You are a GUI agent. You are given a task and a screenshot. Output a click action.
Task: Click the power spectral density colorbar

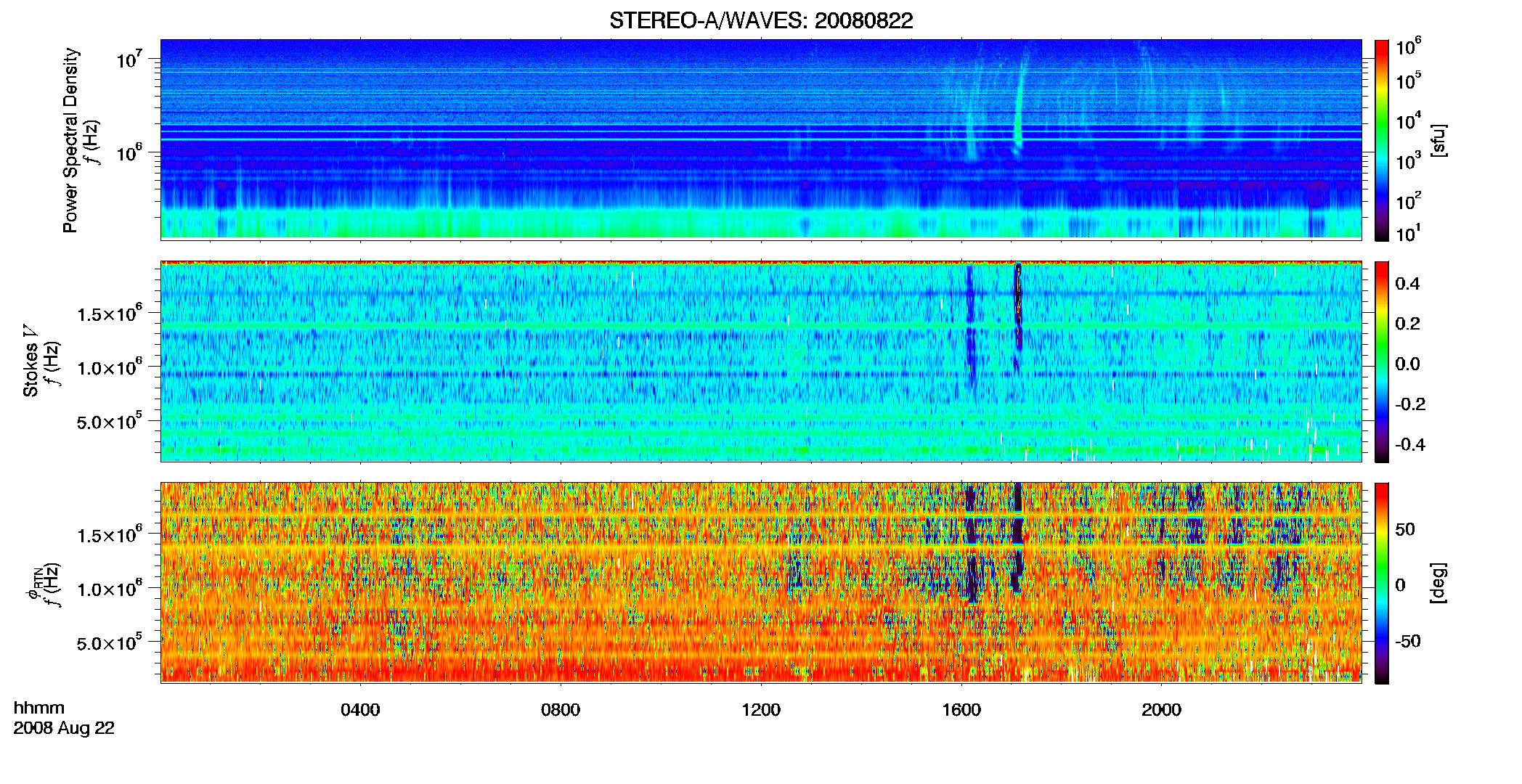(x=1382, y=140)
